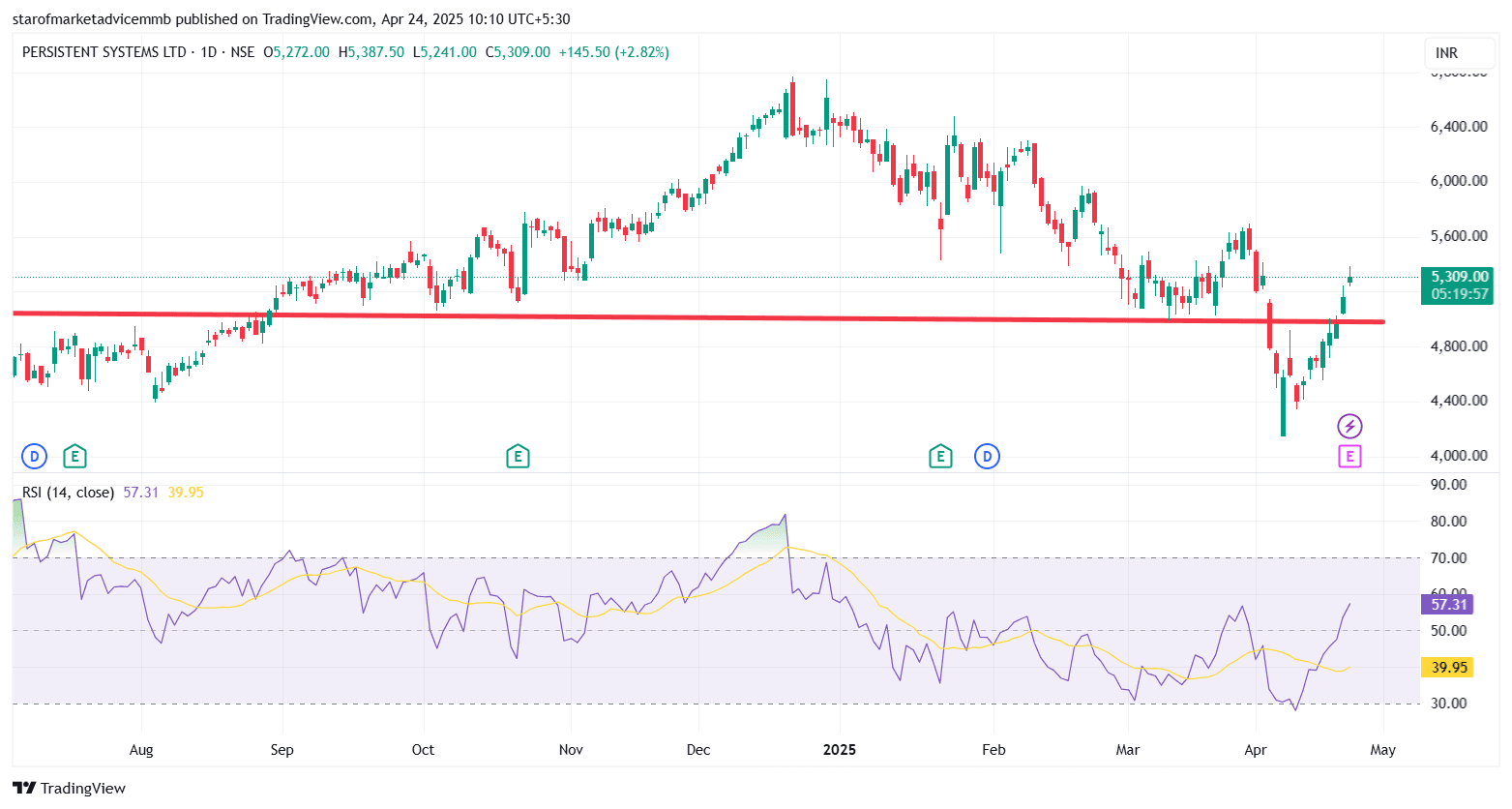Screen dimensions: 1512x809
Task: Click the high price H5,387.50
Action: coord(371,52)
